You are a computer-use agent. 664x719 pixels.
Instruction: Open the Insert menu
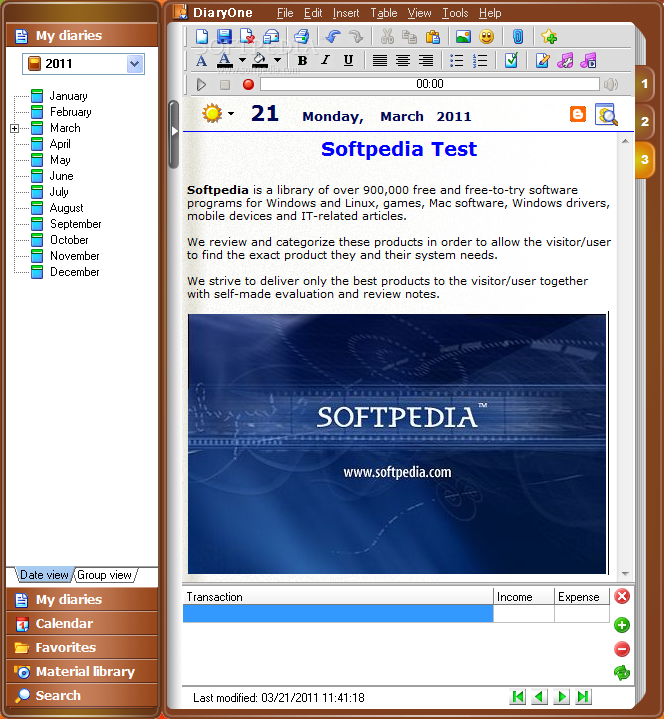pyautogui.click(x=346, y=13)
